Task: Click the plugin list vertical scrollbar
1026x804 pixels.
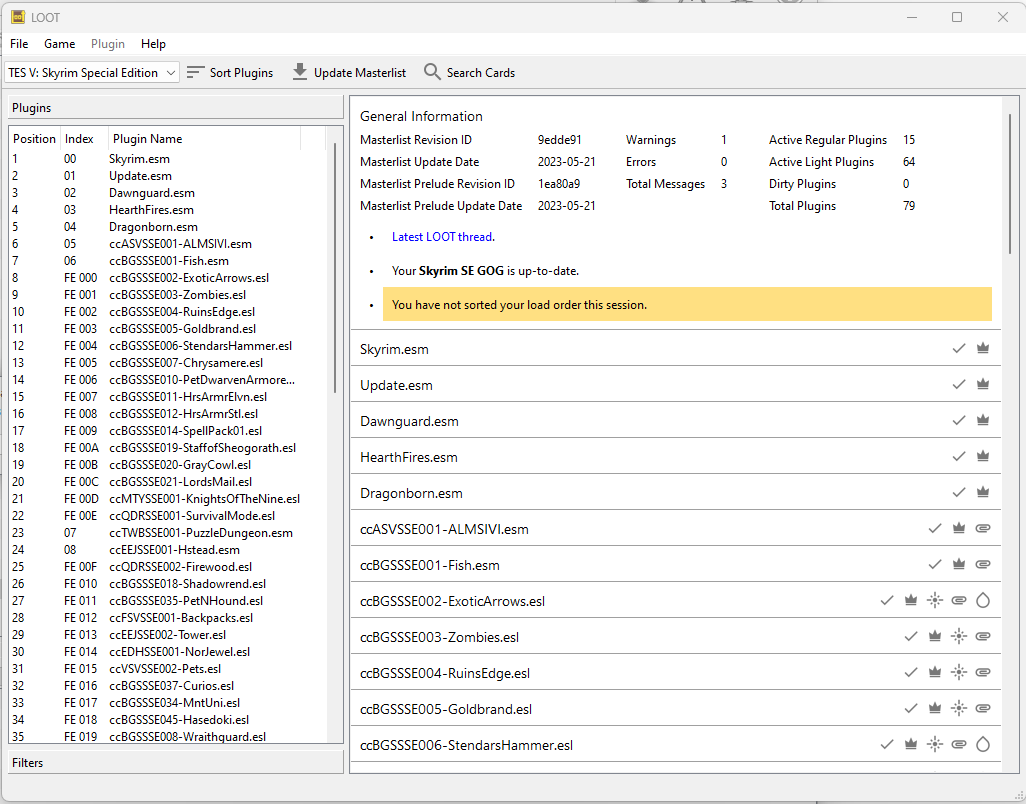Action: 335,268
